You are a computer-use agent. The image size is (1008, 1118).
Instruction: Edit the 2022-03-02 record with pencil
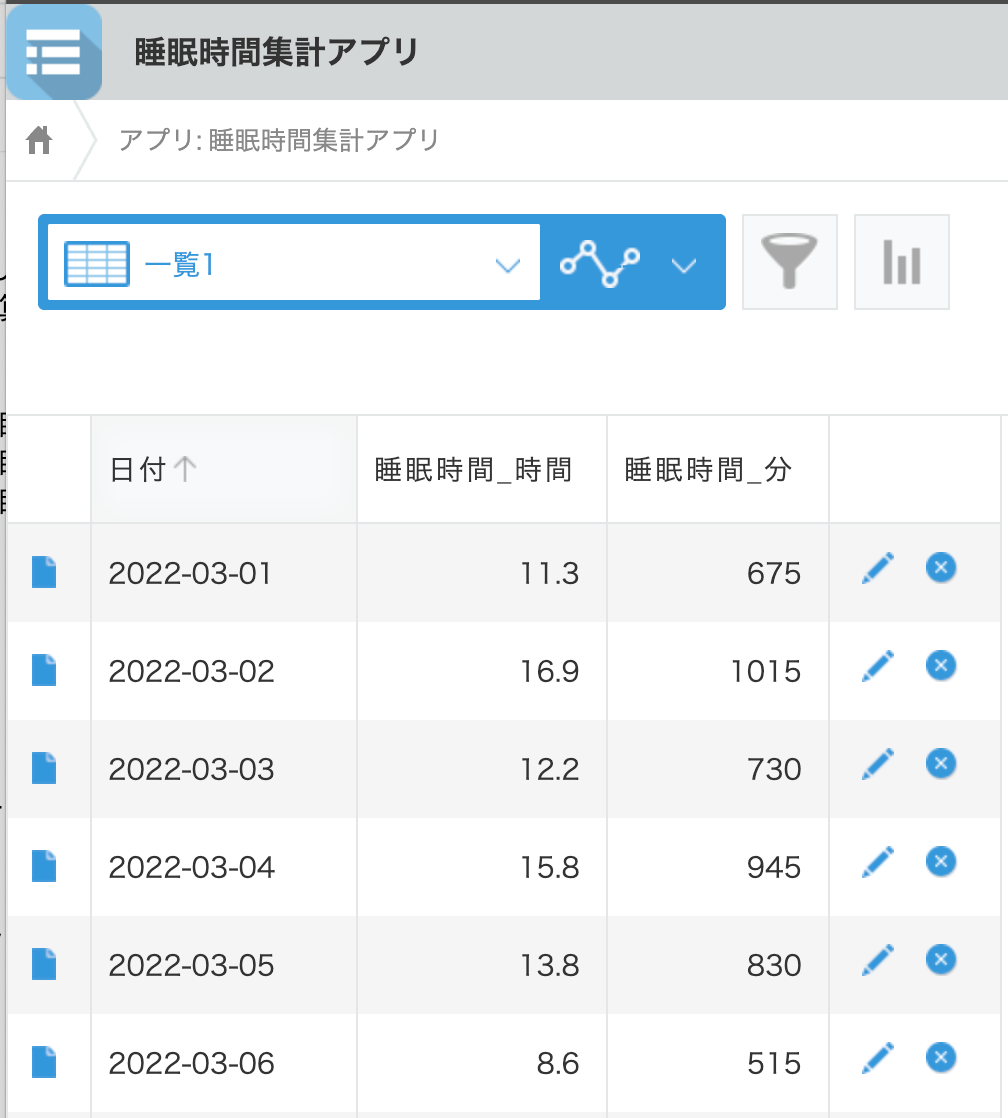click(877, 666)
